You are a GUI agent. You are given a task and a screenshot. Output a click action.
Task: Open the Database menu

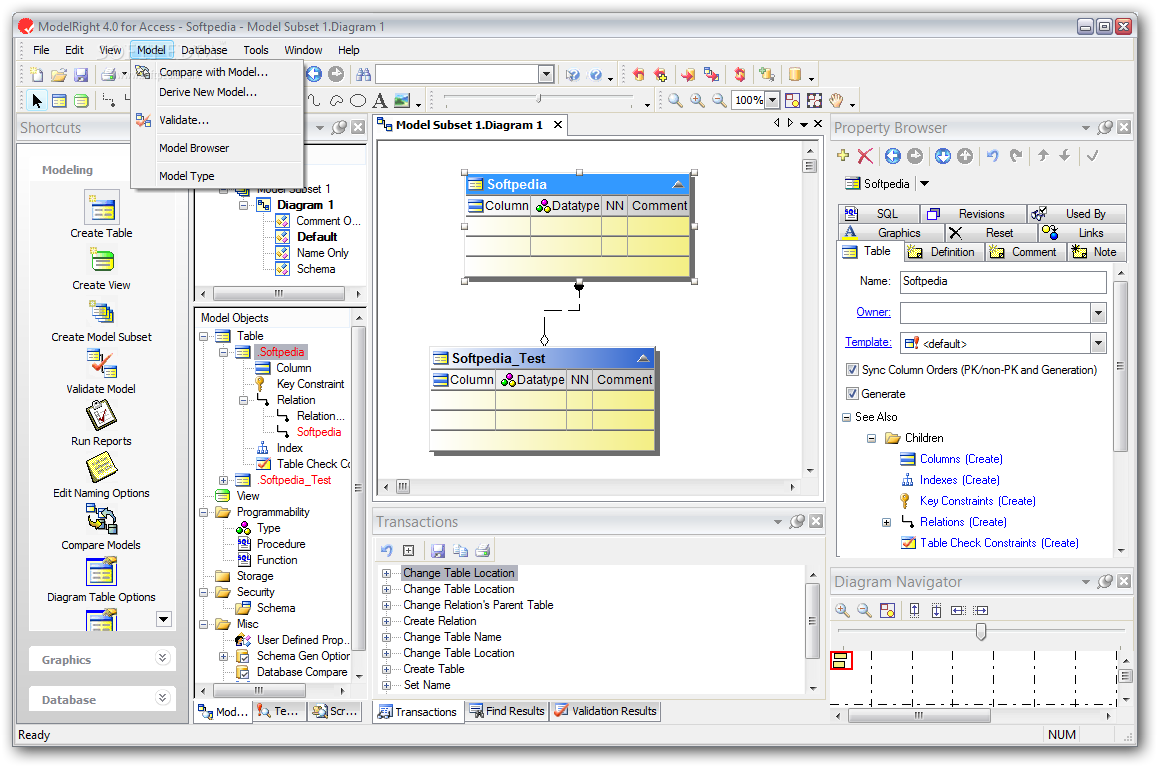[204, 50]
